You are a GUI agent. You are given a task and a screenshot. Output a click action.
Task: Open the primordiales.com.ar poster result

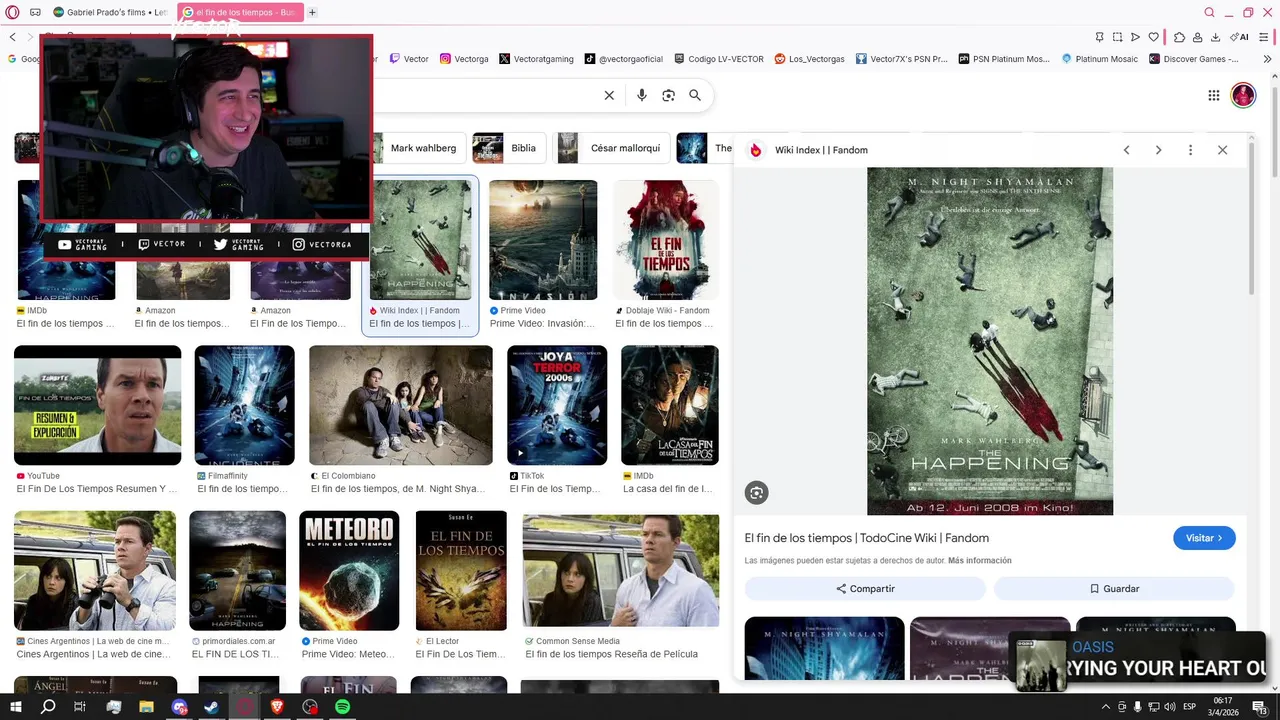[x=238, y=570]
